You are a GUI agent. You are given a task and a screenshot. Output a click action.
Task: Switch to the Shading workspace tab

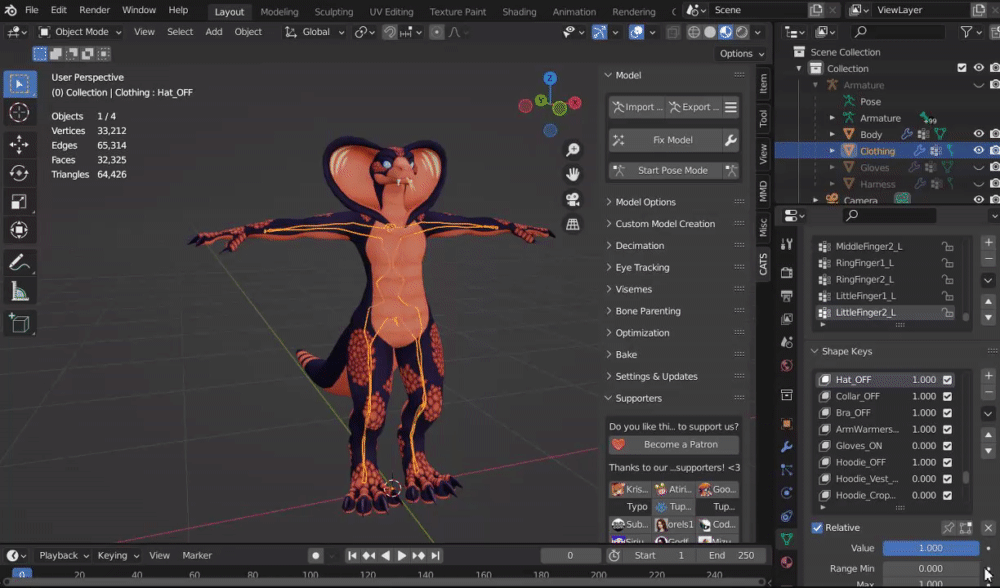pyautogui.click(x=519, y=11)
